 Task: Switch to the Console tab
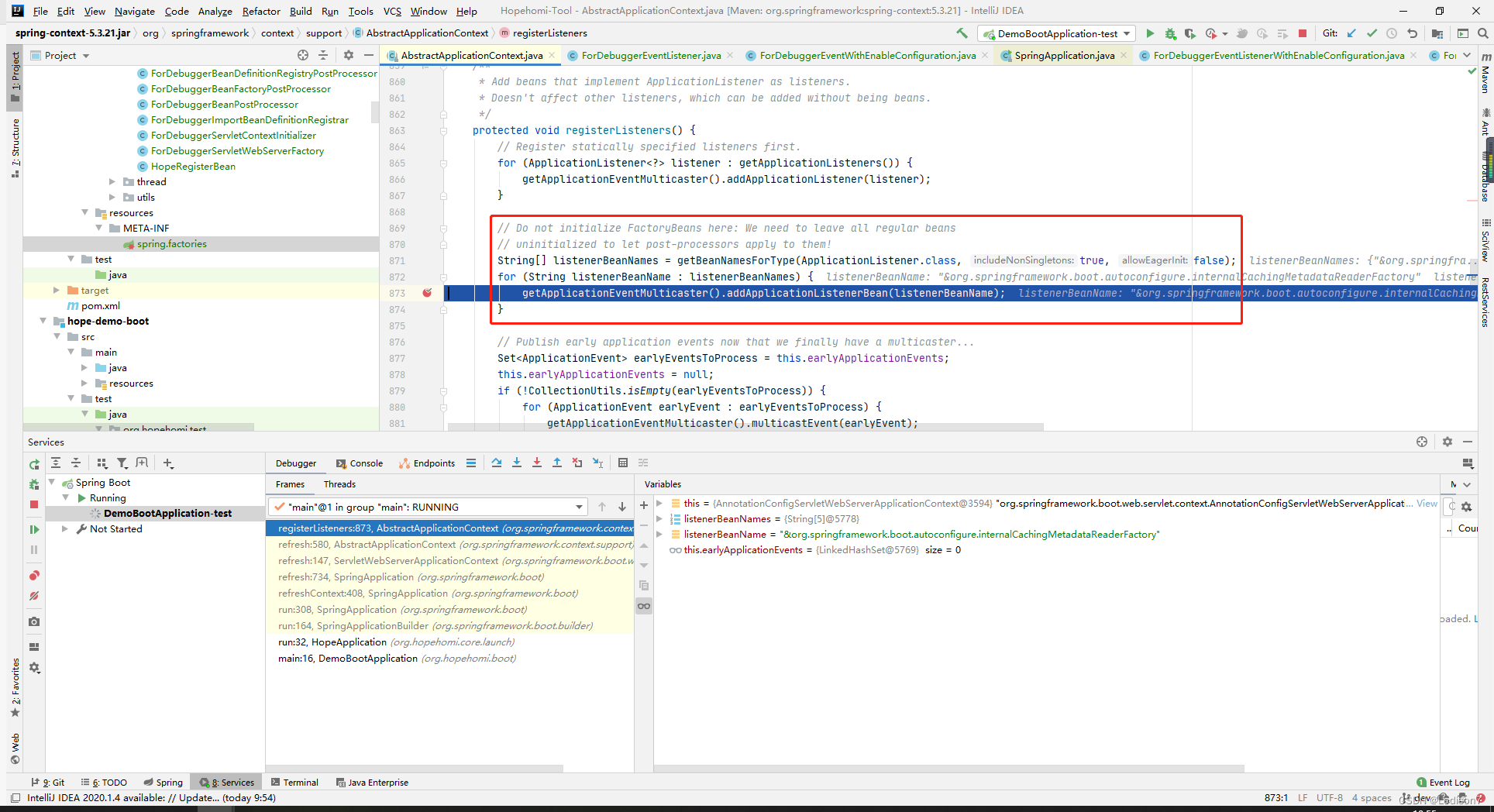click(360, 463)
